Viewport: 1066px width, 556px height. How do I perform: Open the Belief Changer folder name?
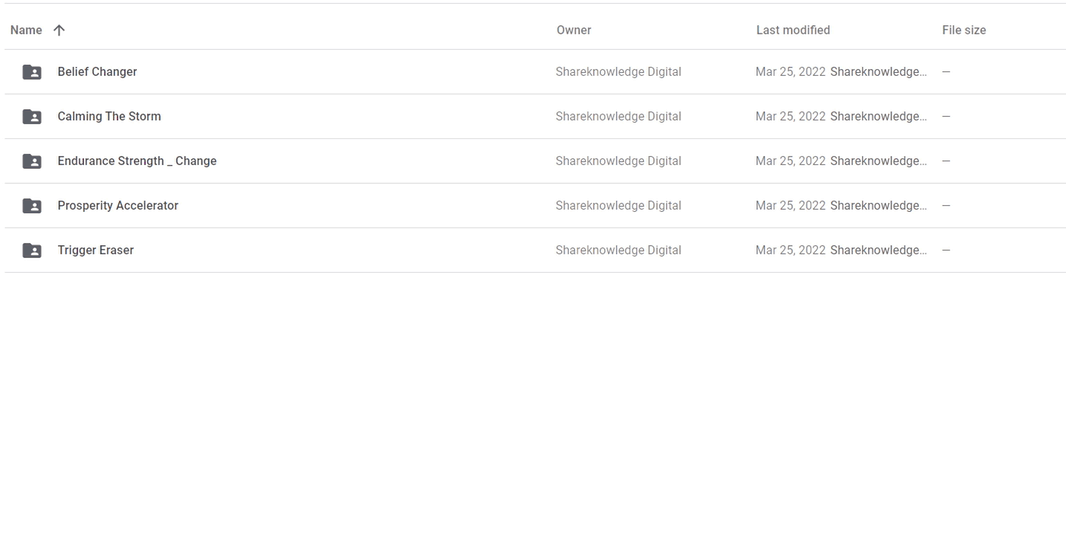pyautogui.click(x=97, y=72)
